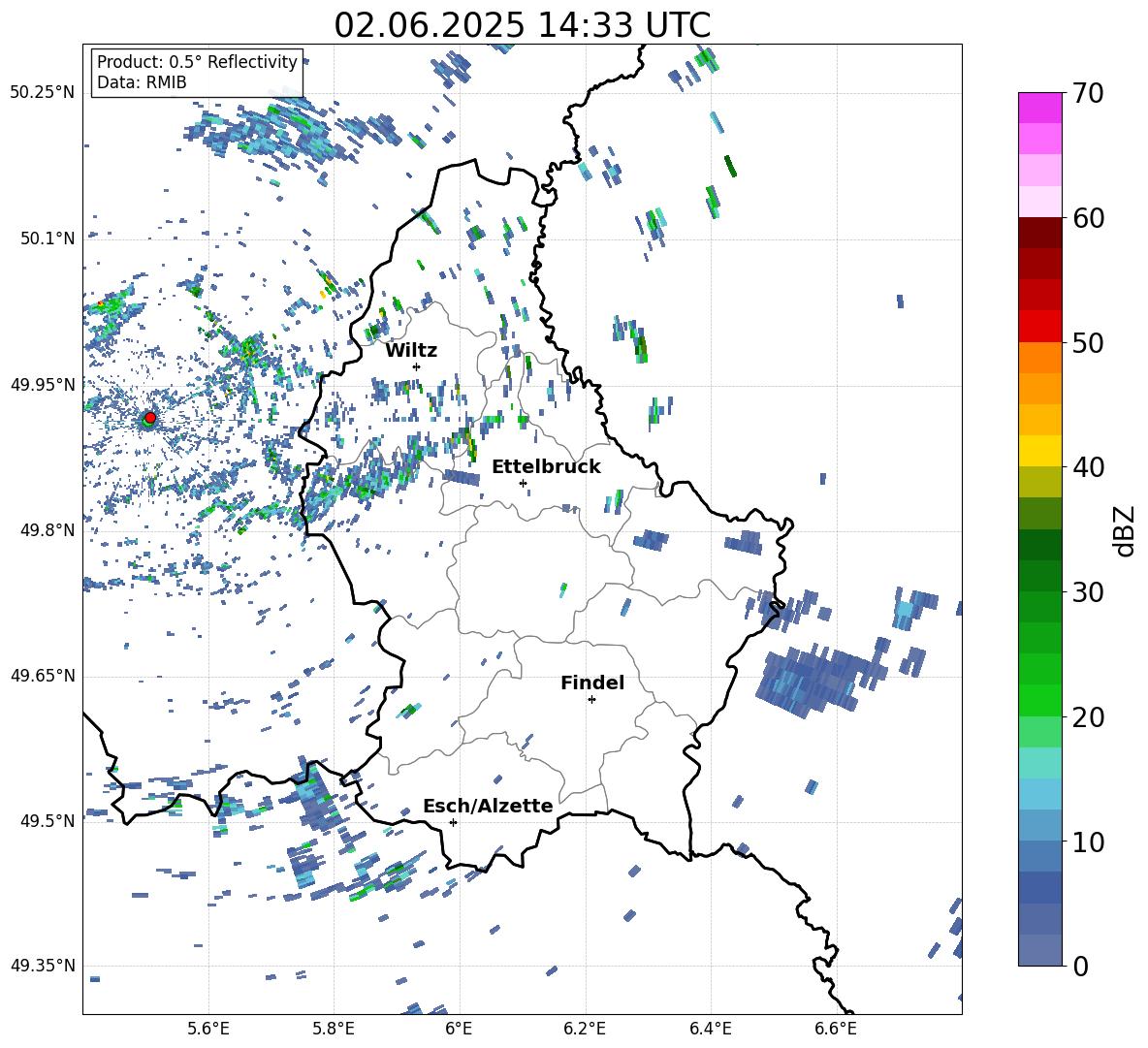Click the Ettelbruck station cross marker
The height and width of the screenshot is (1048, 1148).
click(523, 483)
